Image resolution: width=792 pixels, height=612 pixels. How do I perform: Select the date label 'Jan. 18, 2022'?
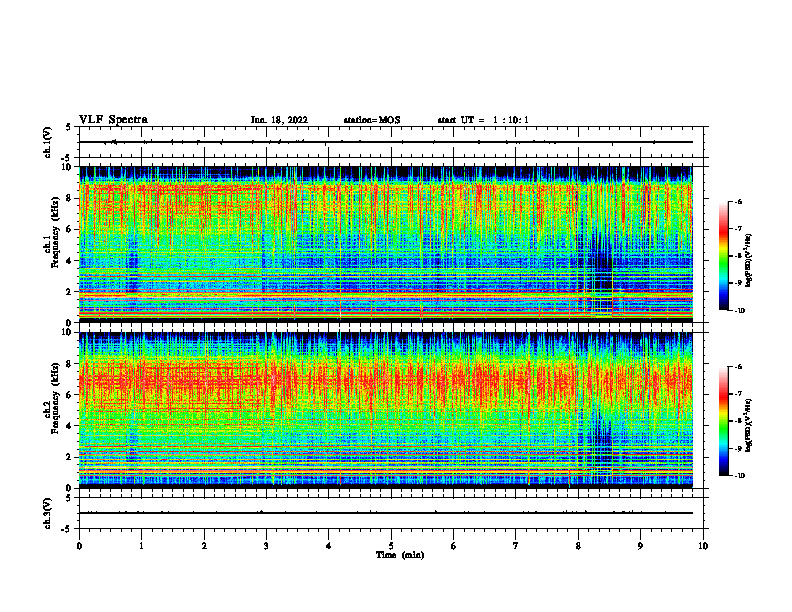279,120
